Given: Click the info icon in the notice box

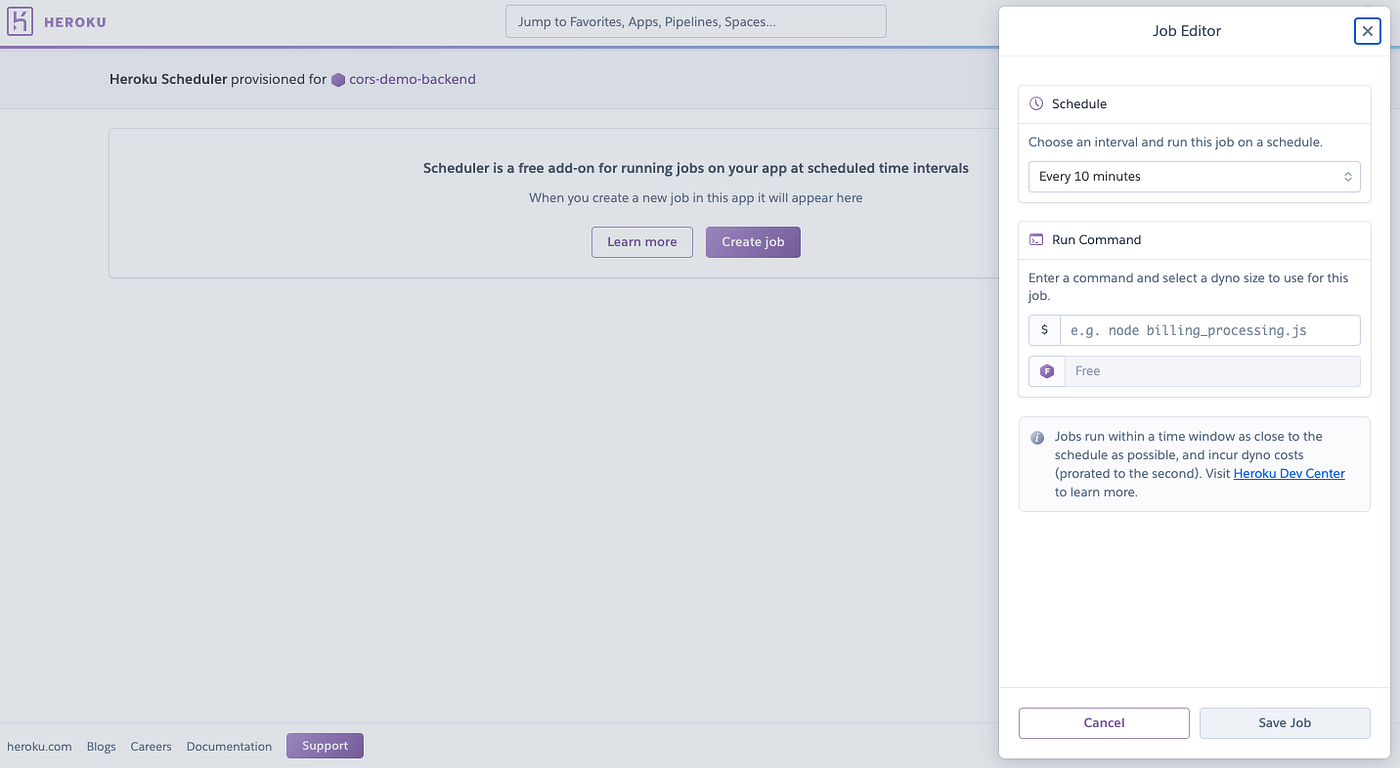Looking at the screenshot, I should click(1037, 437).
